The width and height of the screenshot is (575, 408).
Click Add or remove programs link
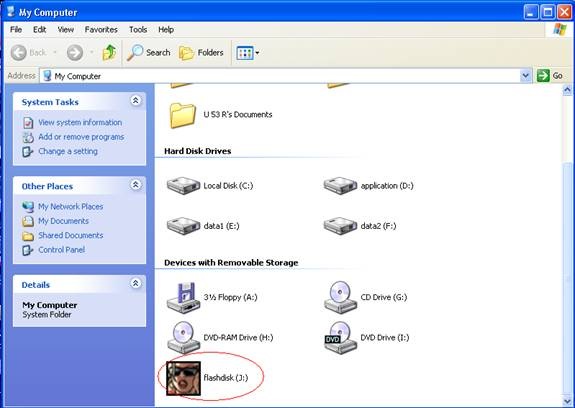pyautogui.click(x=81, y=137)
